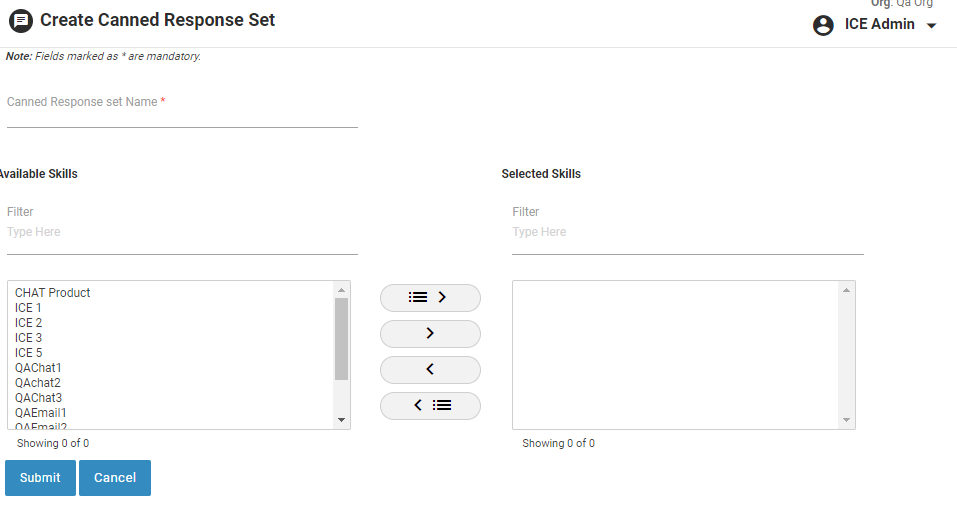Open the ICE Admin dropdown arrow
The height and width of the screenshot is (527, 957).
(x=932, y=26)
